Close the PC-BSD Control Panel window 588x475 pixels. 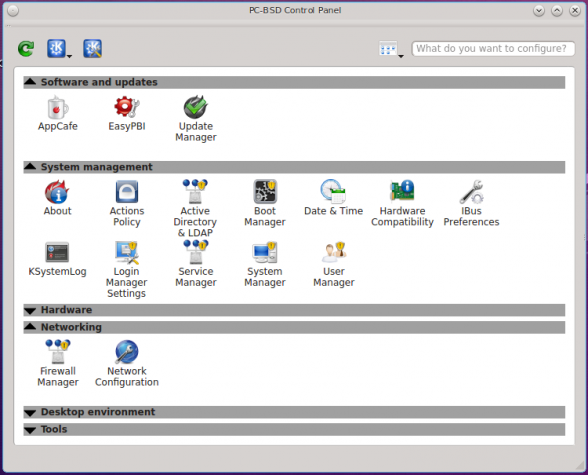tap(575, 11)
